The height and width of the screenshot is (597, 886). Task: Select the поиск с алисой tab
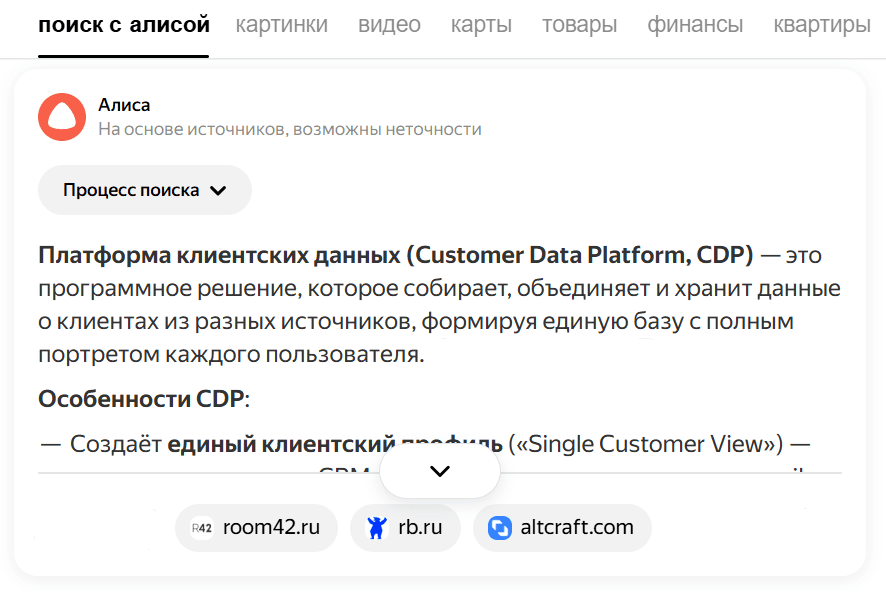(x=123, y=25)
